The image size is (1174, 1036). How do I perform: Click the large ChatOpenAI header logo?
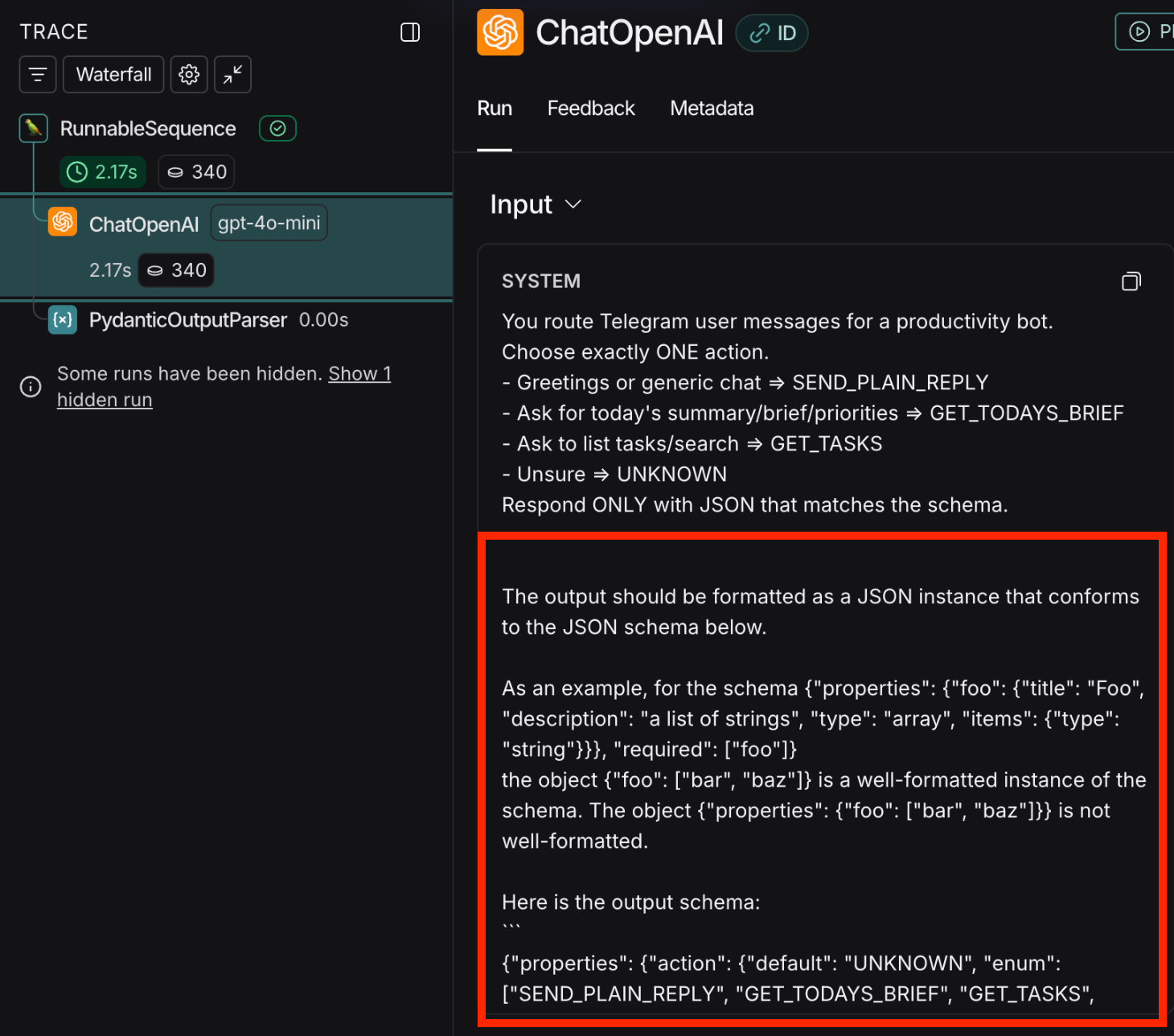[x=500, y=32]
